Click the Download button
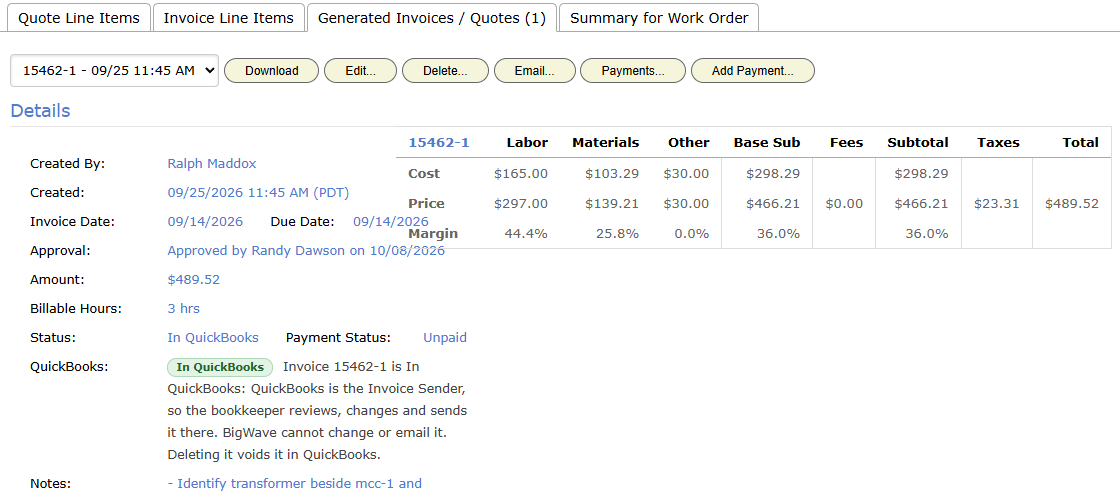The width and height of the screenshot is (1120, 500). tap(271, 71)
